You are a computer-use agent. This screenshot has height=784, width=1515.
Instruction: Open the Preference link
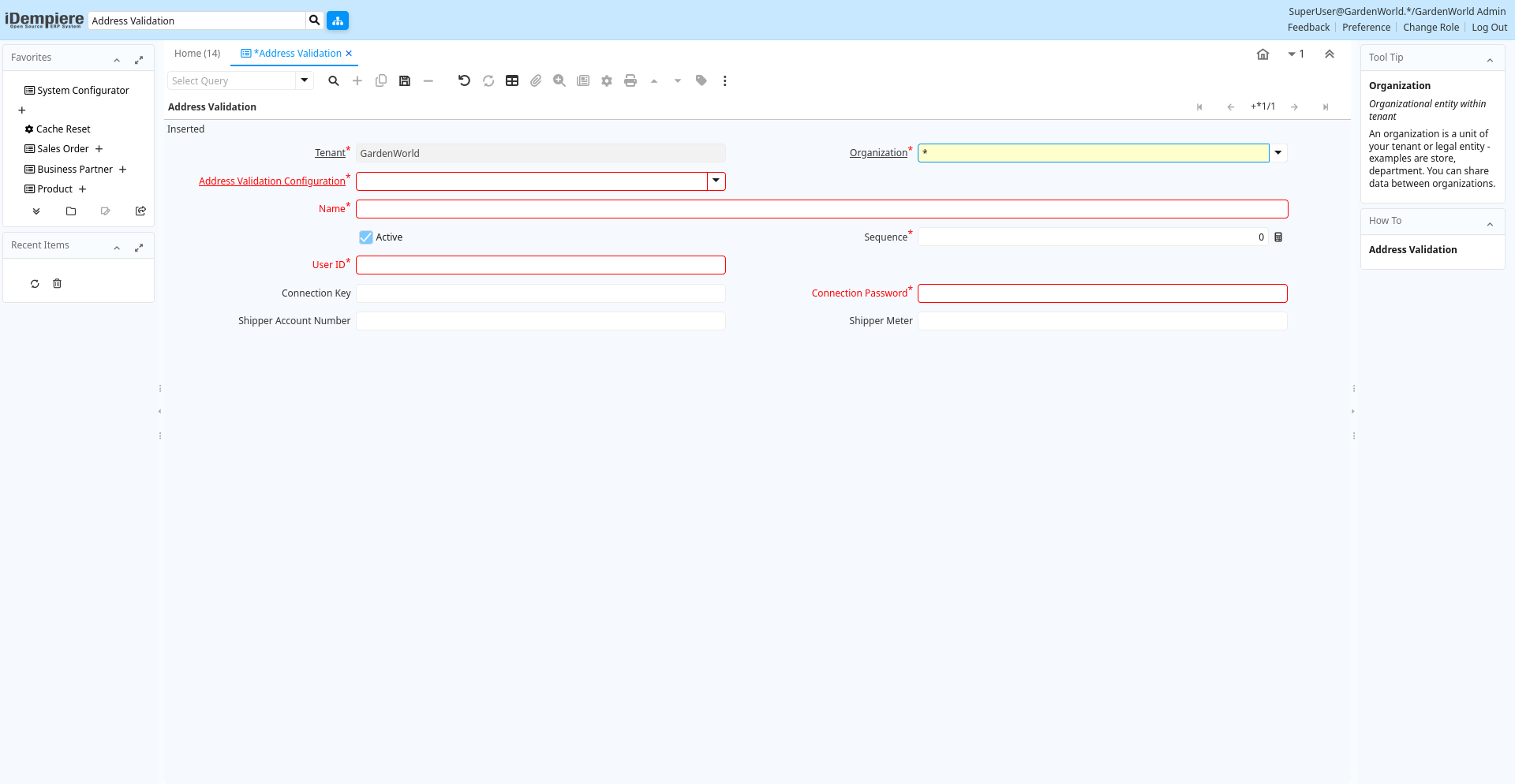pyautogui.click(x=1366, y=28)
